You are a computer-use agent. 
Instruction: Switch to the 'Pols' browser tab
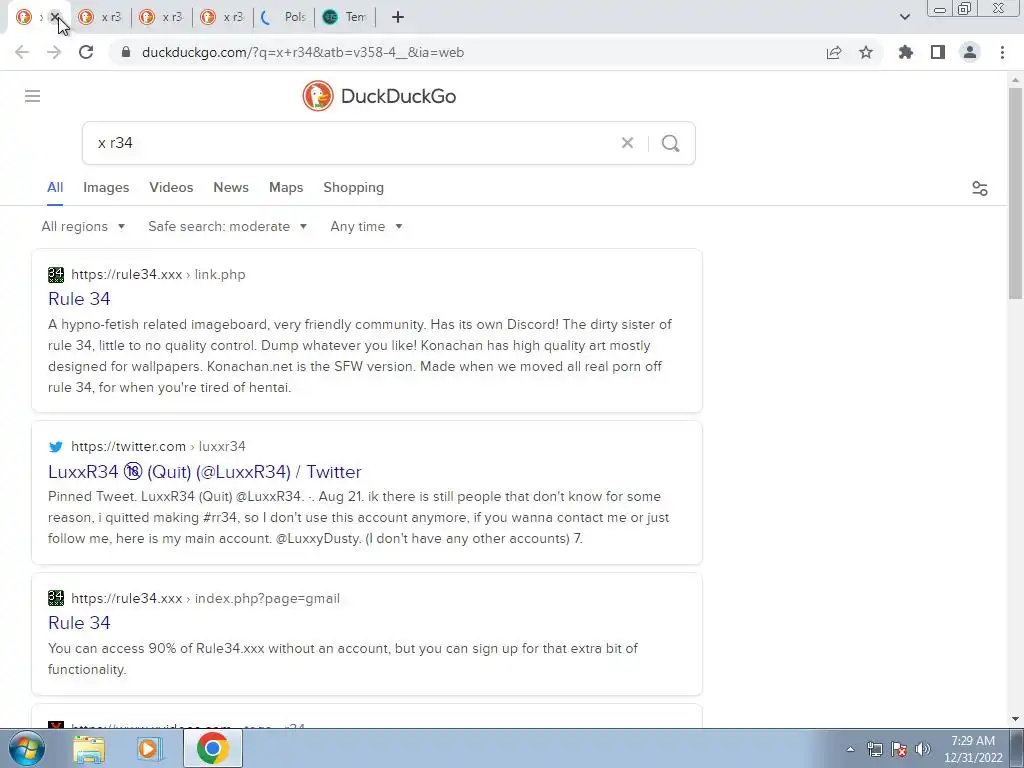point(283,17)
